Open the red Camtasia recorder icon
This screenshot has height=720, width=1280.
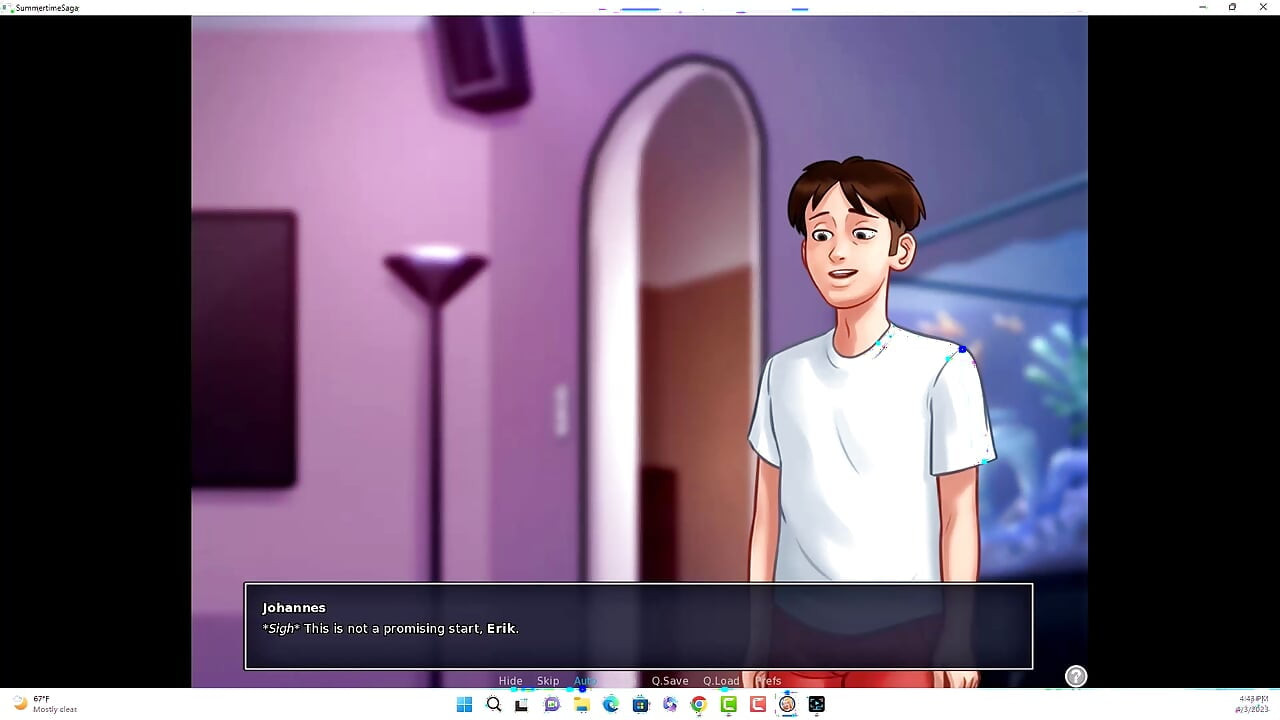tap(758, 704)
